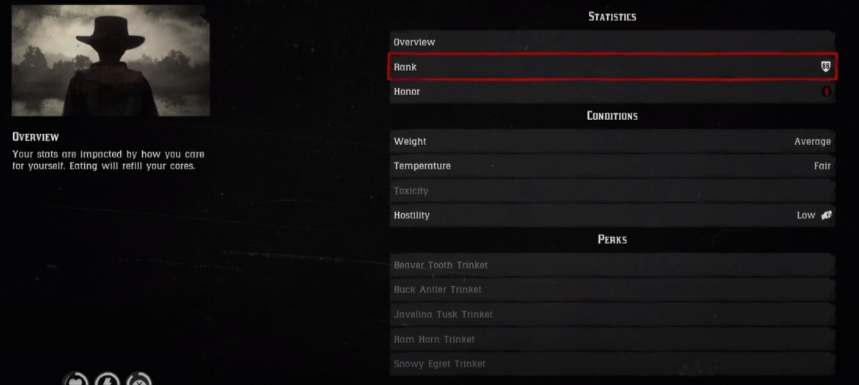Screen dimensions: 859x385
Task: Select the health core heart icon
Action: tap(76, 379)
